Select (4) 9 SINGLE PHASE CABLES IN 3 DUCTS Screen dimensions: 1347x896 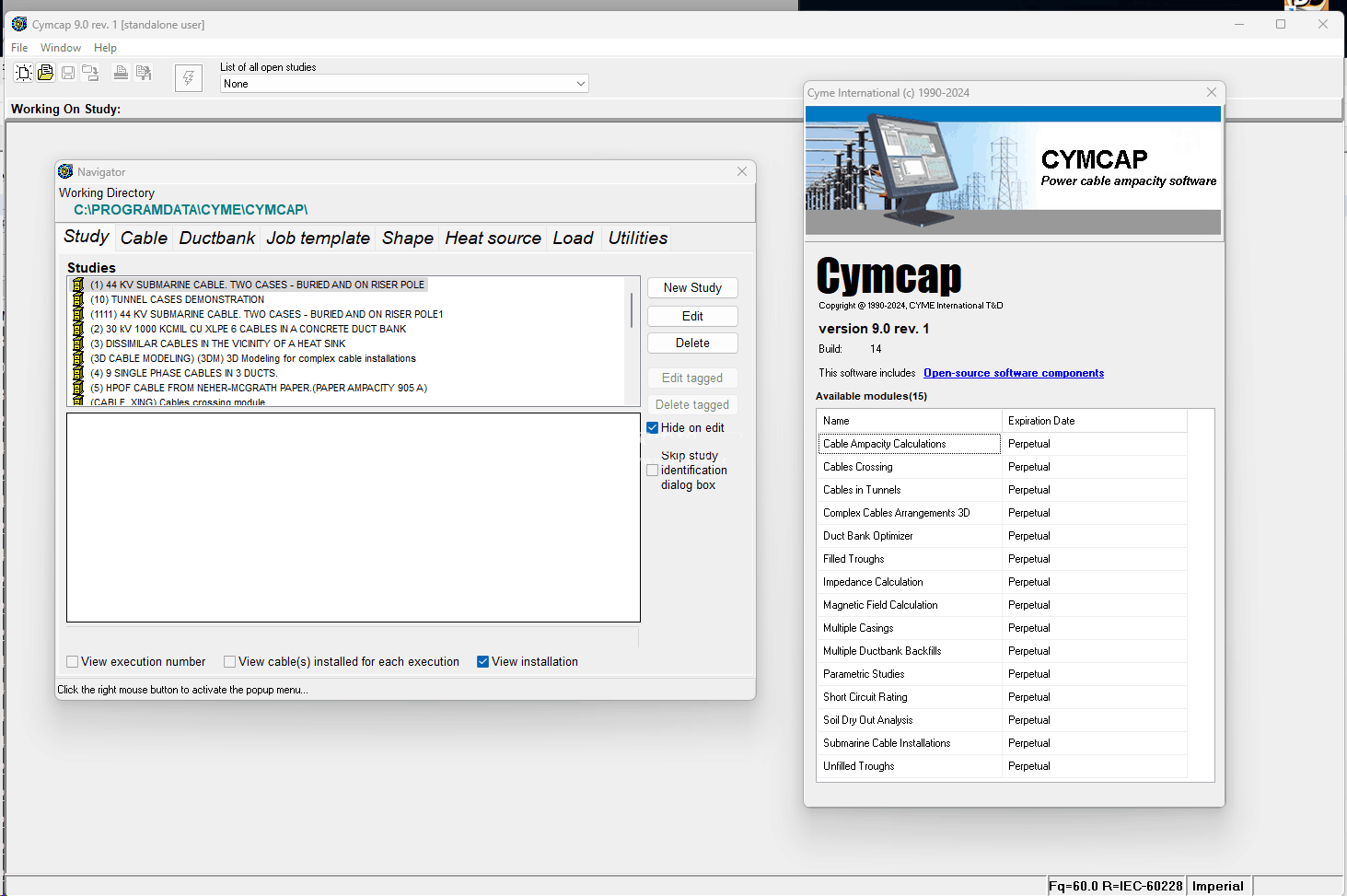click(x=183, y=373)
